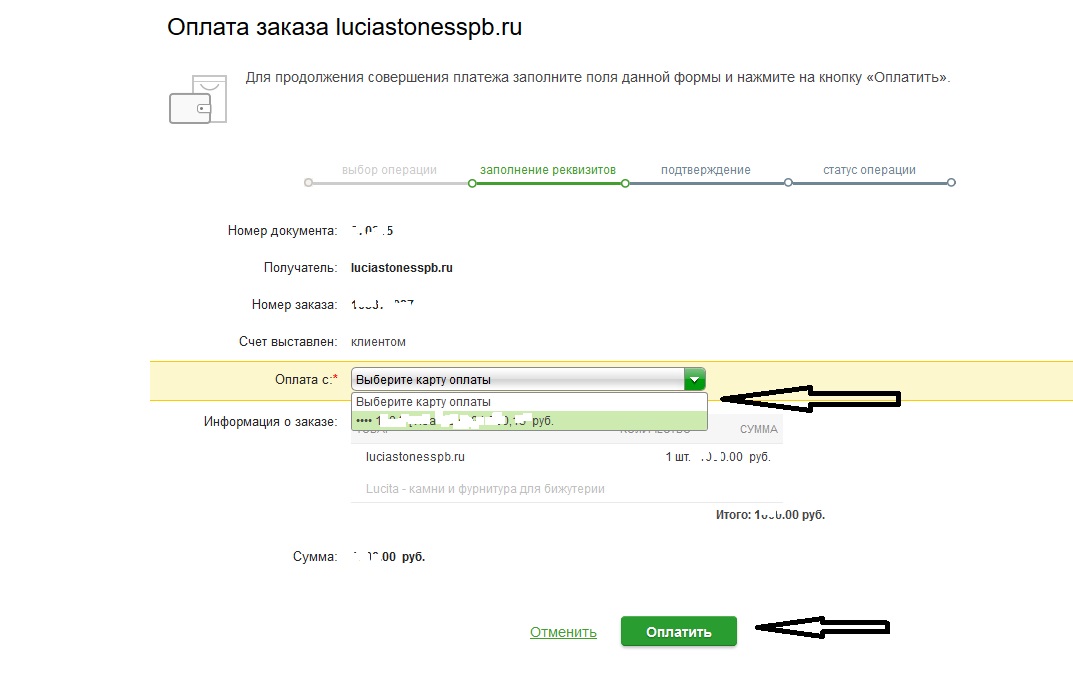Select the 'подтверждение' step label
The image size is (1073, 686).
pos(706,170)
